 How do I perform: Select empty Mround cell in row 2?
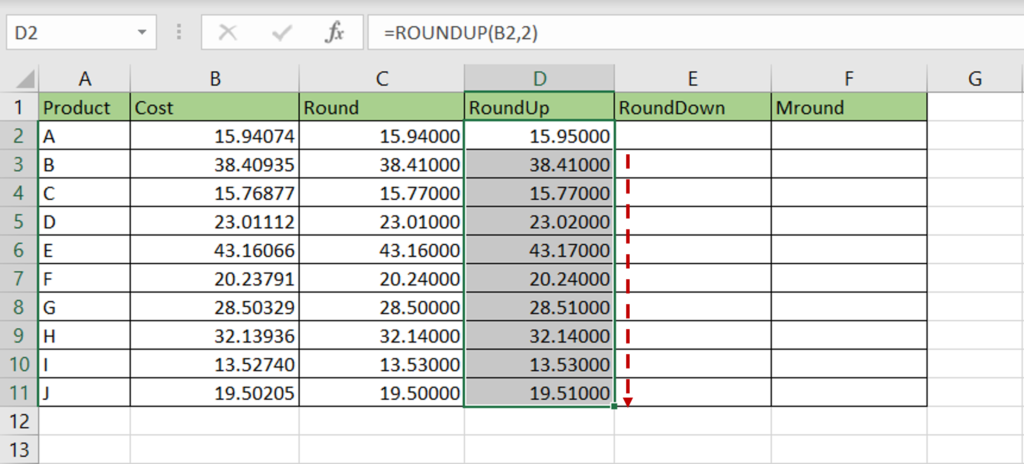(x=849, y=136)
